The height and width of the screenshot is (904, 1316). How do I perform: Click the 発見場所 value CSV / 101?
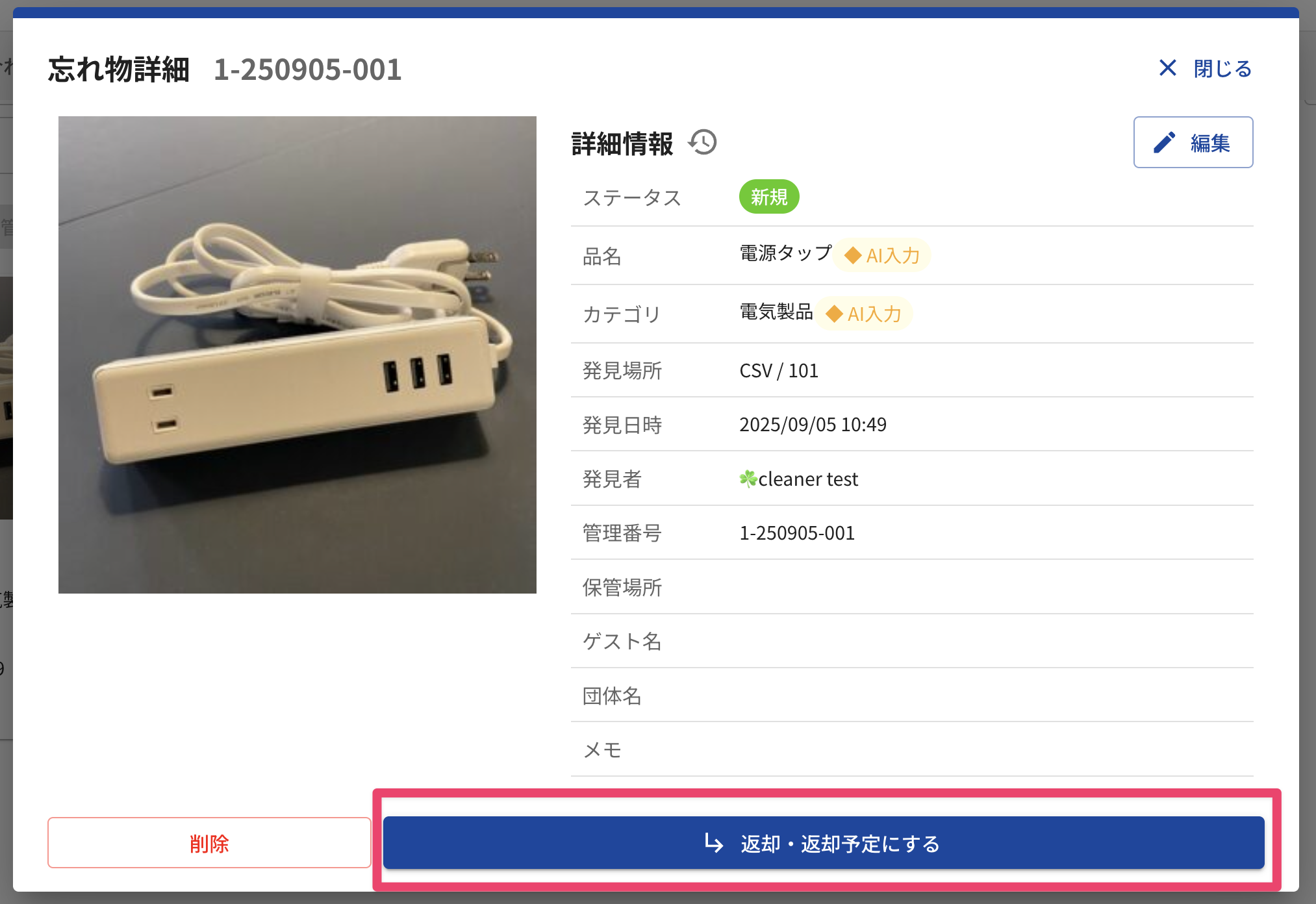click(x=779, y=371)
